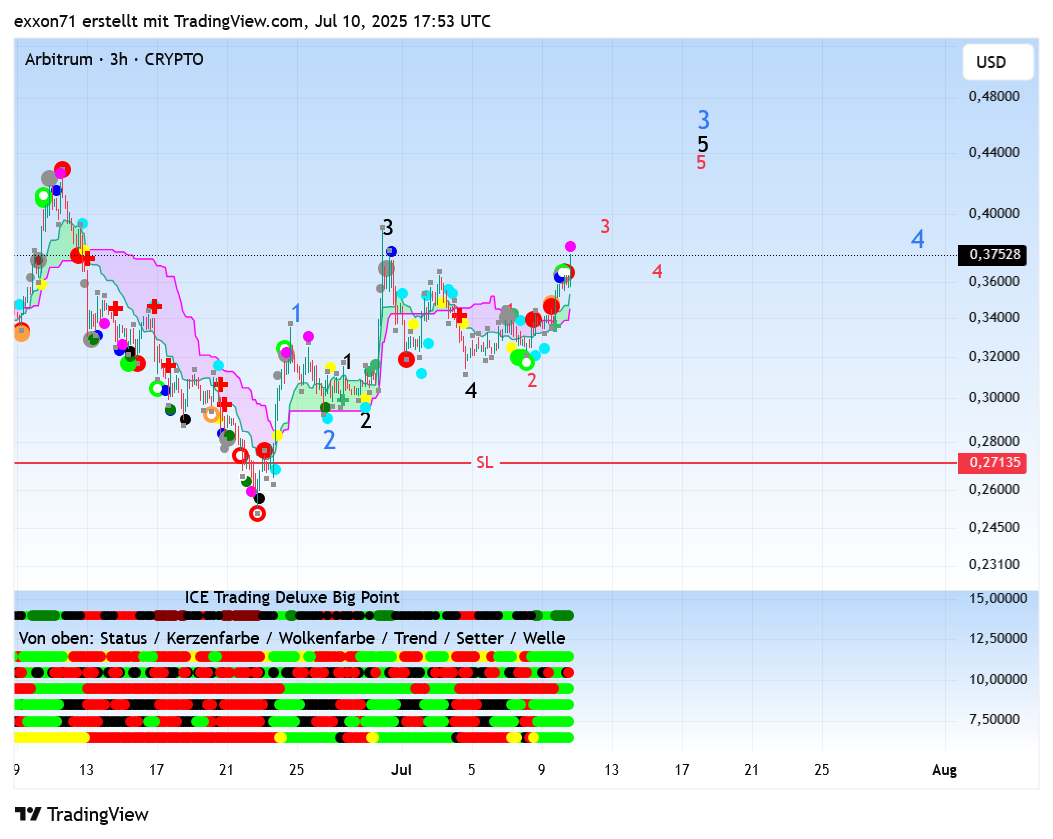Click the Jul label on the time axis

click(402, 769)
